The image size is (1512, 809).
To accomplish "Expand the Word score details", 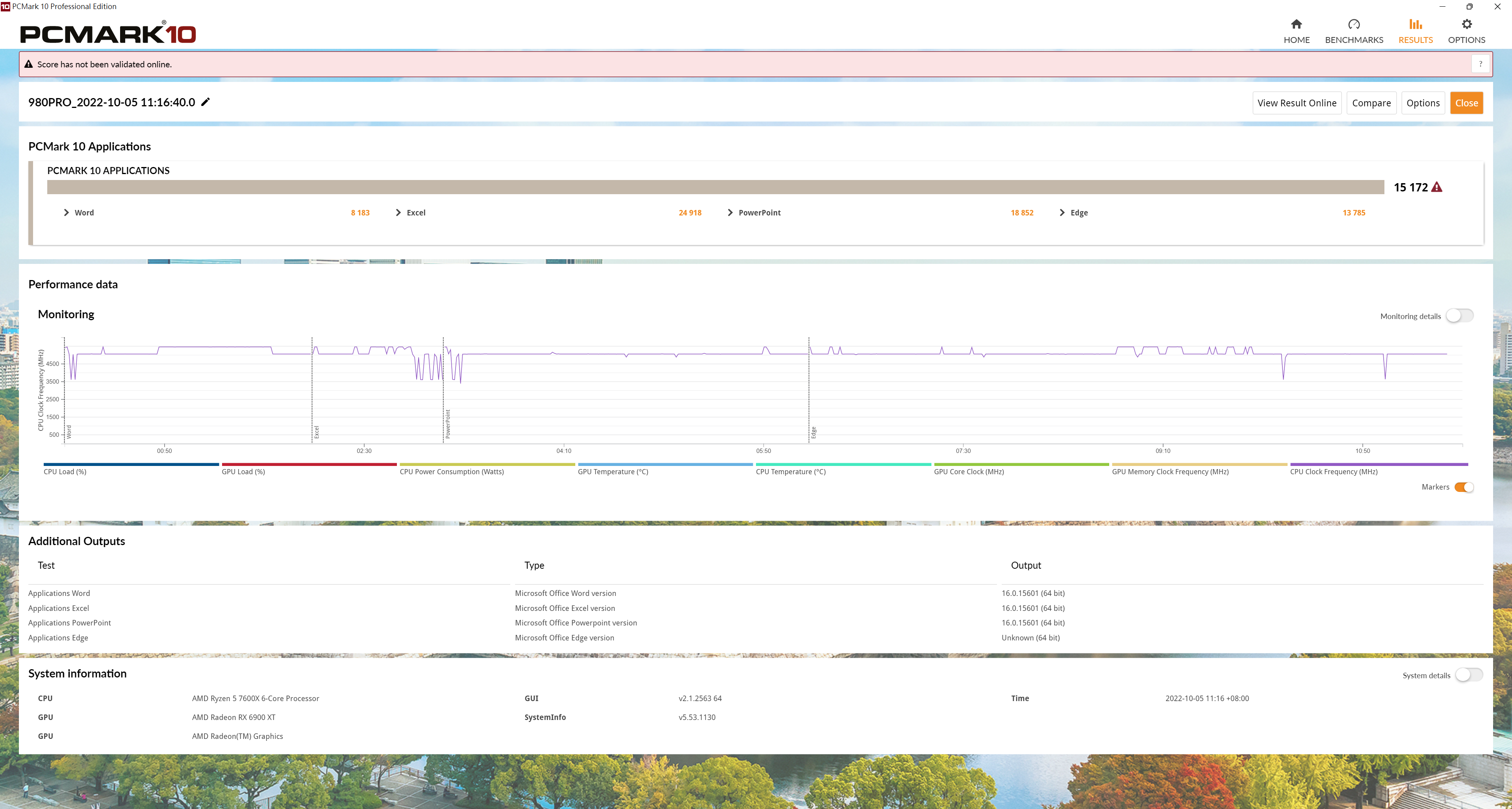I will pyautogui.click(x=66, y=213).
